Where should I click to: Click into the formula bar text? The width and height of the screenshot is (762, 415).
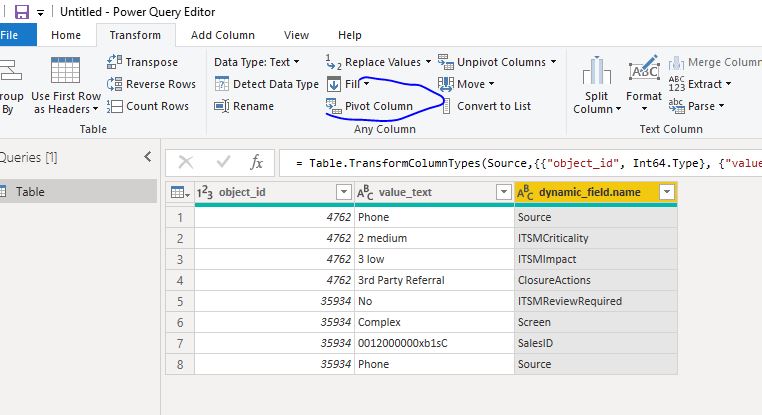click(x=520, y=163)
